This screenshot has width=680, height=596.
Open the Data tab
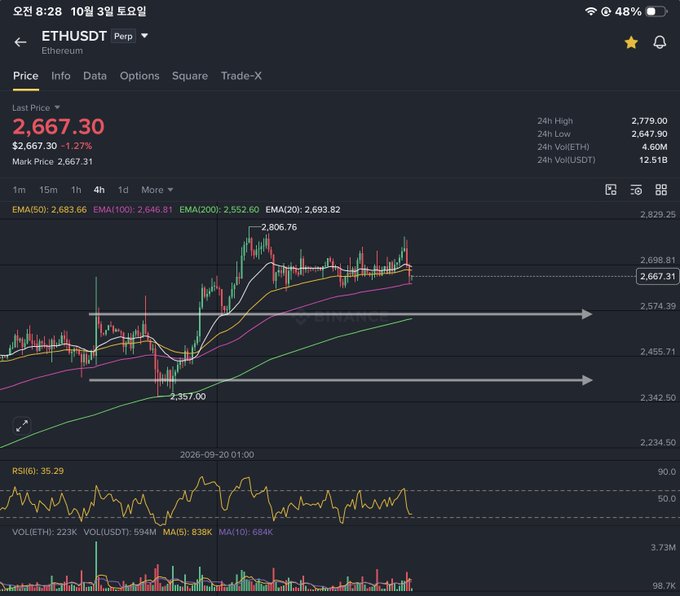coord(95,76)
